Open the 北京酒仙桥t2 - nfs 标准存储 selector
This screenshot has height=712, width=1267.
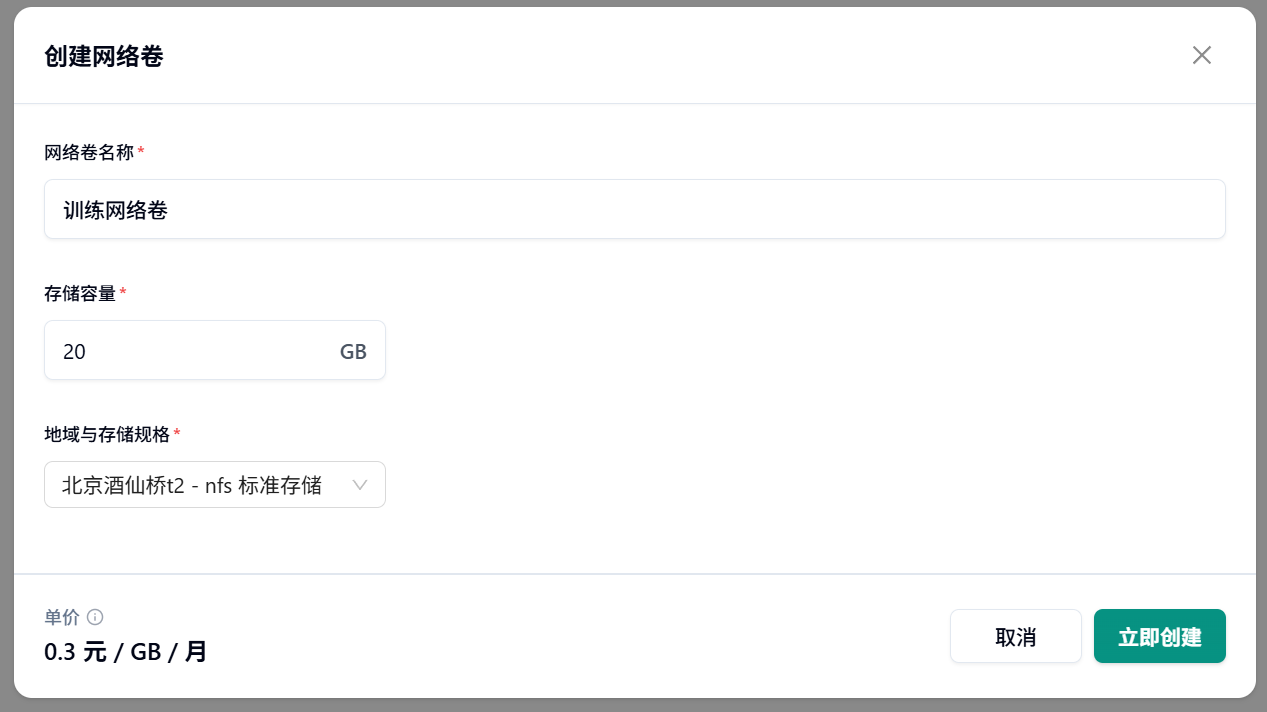215,485
